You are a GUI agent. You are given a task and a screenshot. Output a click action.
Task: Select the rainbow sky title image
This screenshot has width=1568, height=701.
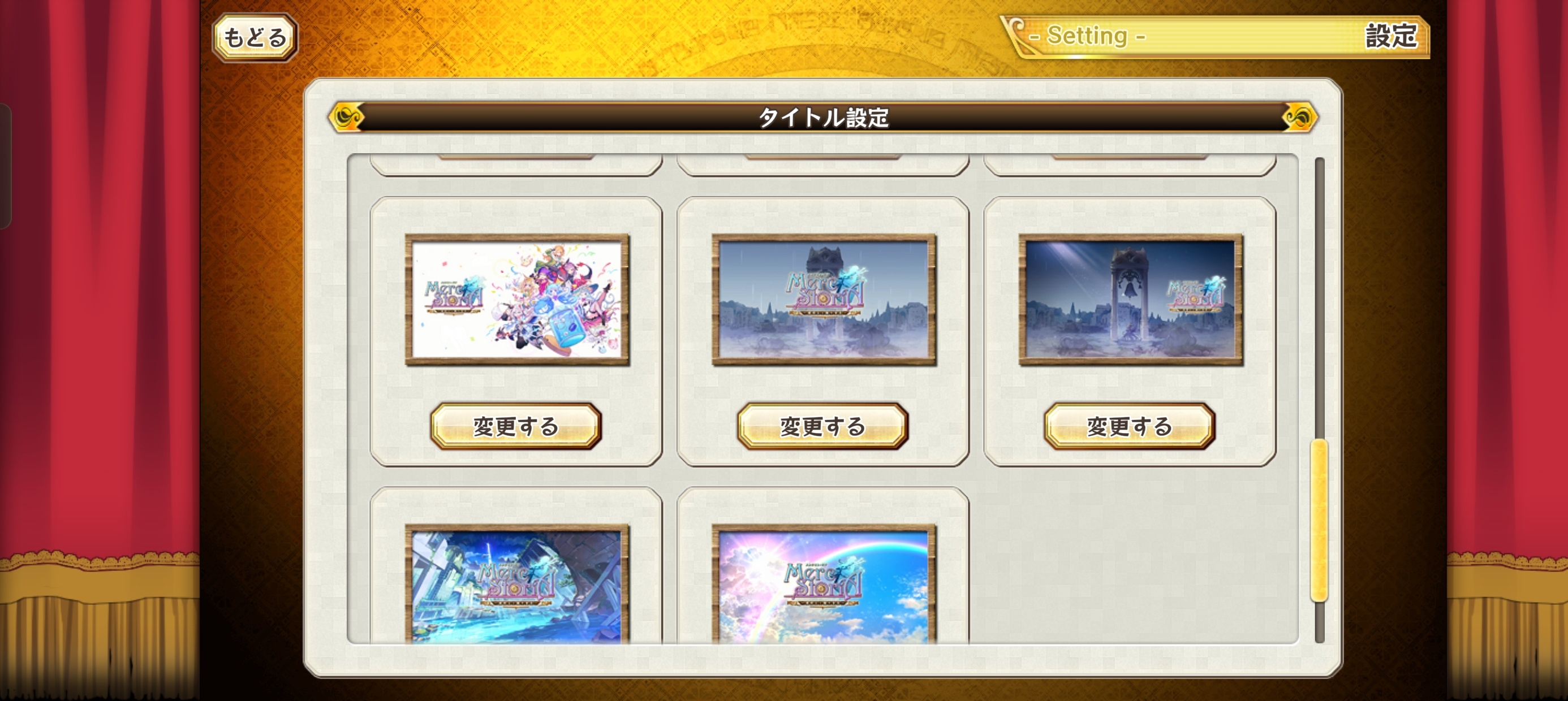click(x=824, y=583)
